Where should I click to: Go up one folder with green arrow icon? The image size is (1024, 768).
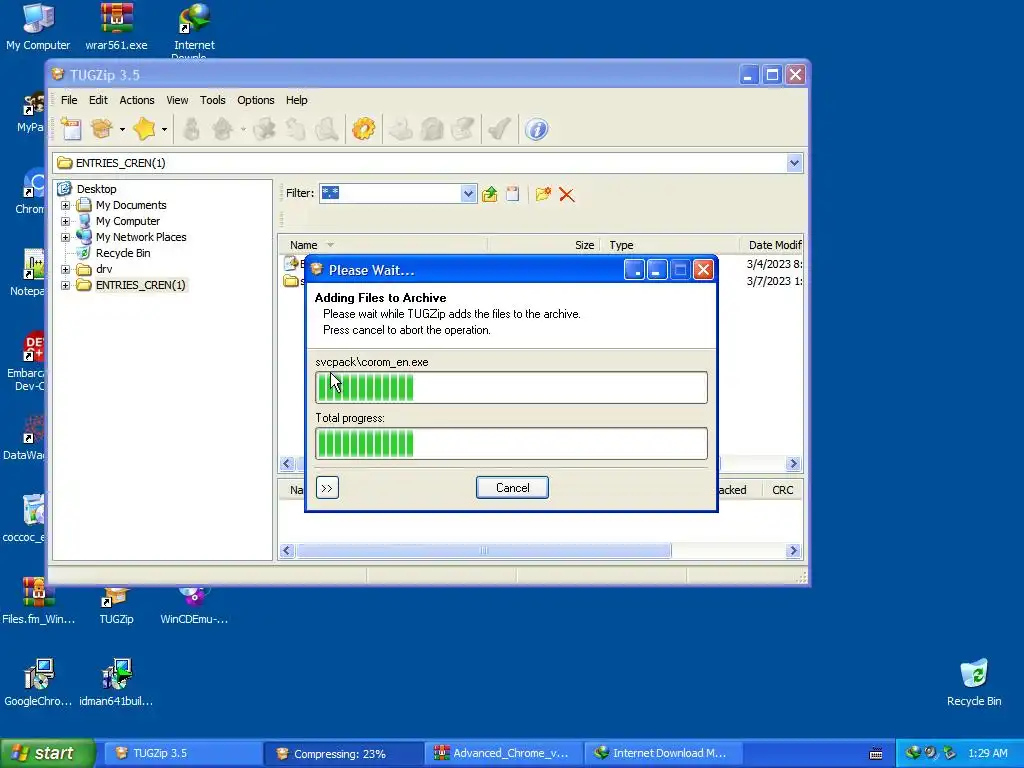(x=490, y=194)
